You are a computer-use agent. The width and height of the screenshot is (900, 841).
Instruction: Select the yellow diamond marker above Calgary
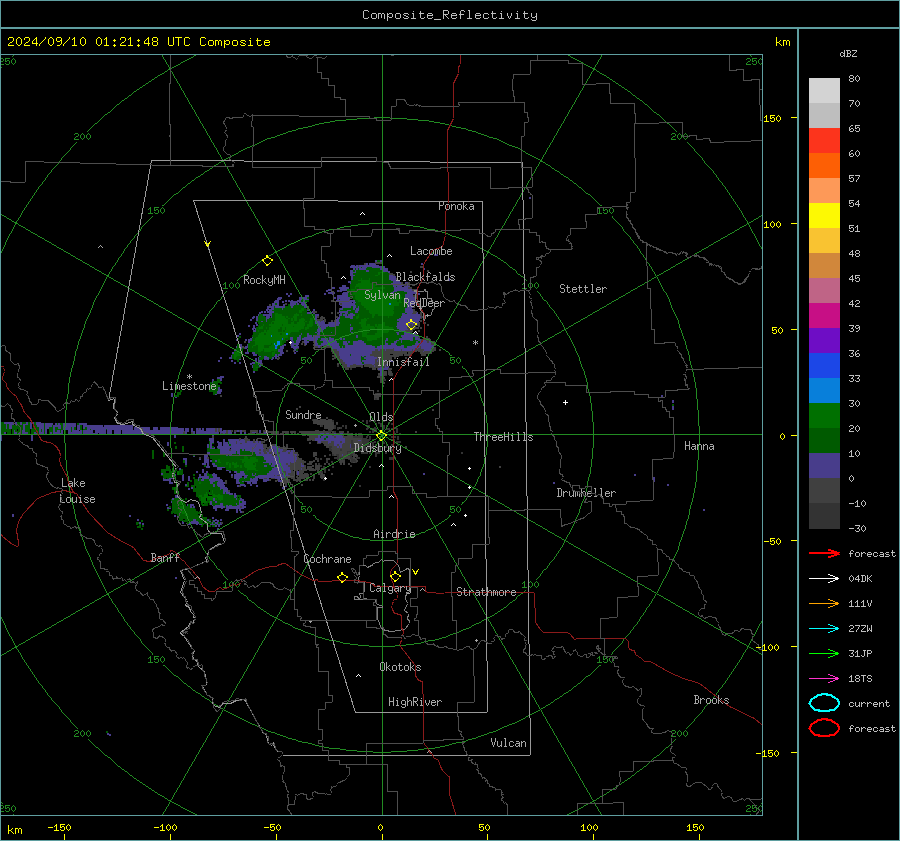[395, 576]
